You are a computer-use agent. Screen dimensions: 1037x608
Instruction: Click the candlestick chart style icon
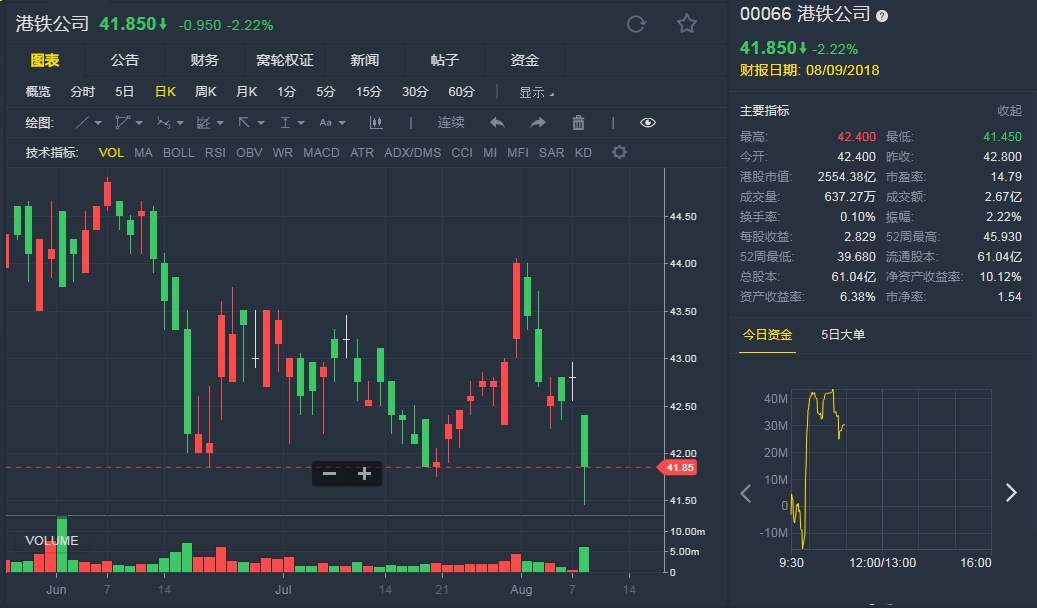376,122
